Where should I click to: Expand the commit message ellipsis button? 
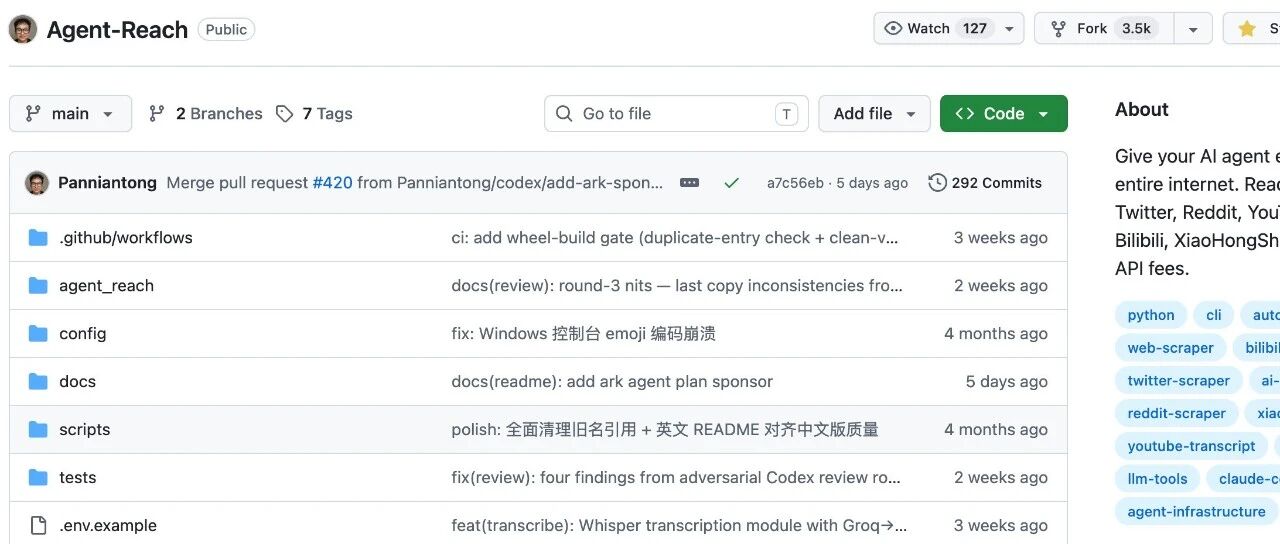[689, 182]
